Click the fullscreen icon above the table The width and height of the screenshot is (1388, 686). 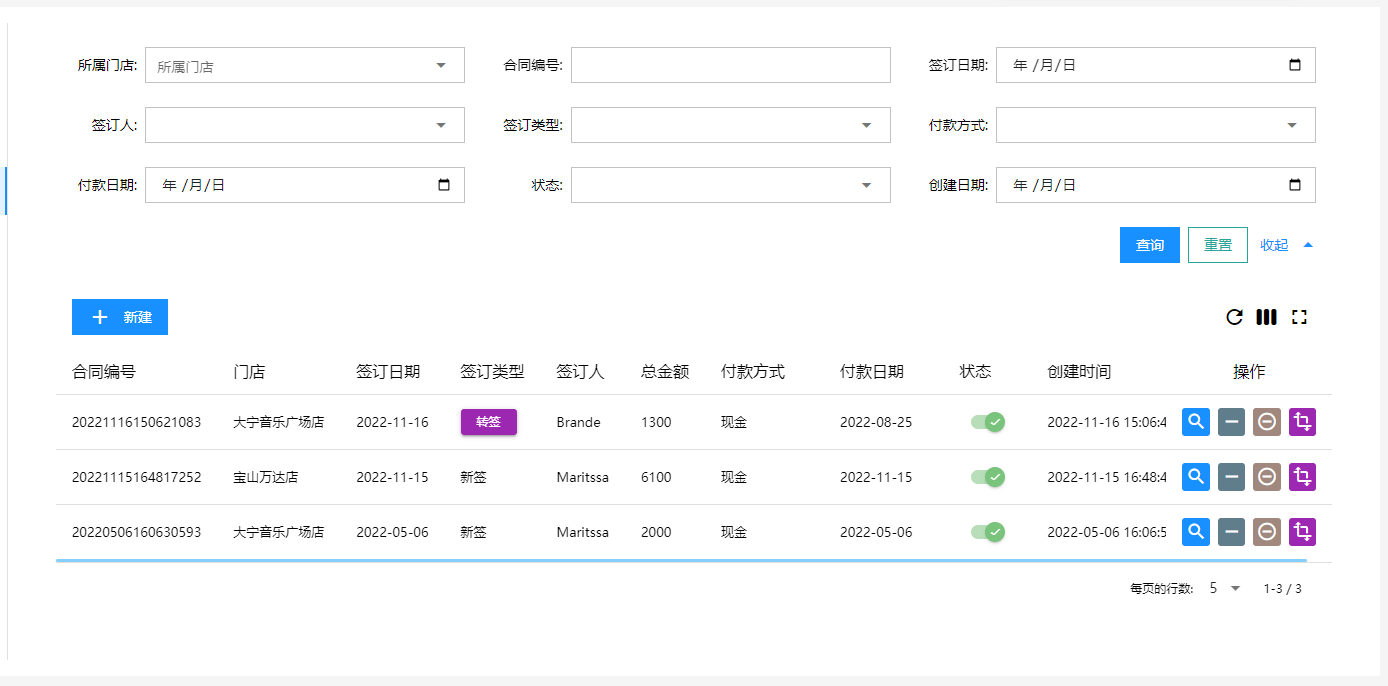click(x=1299, y=317)
